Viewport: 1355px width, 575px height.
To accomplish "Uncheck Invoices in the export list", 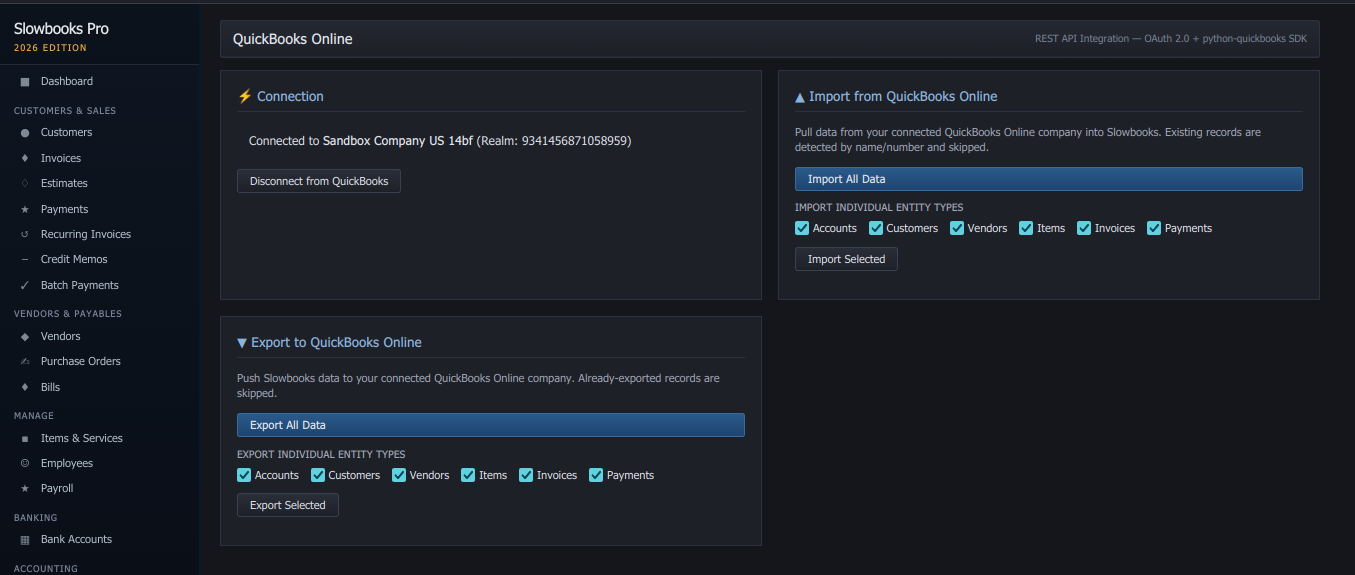I will [x=526, y=475].
